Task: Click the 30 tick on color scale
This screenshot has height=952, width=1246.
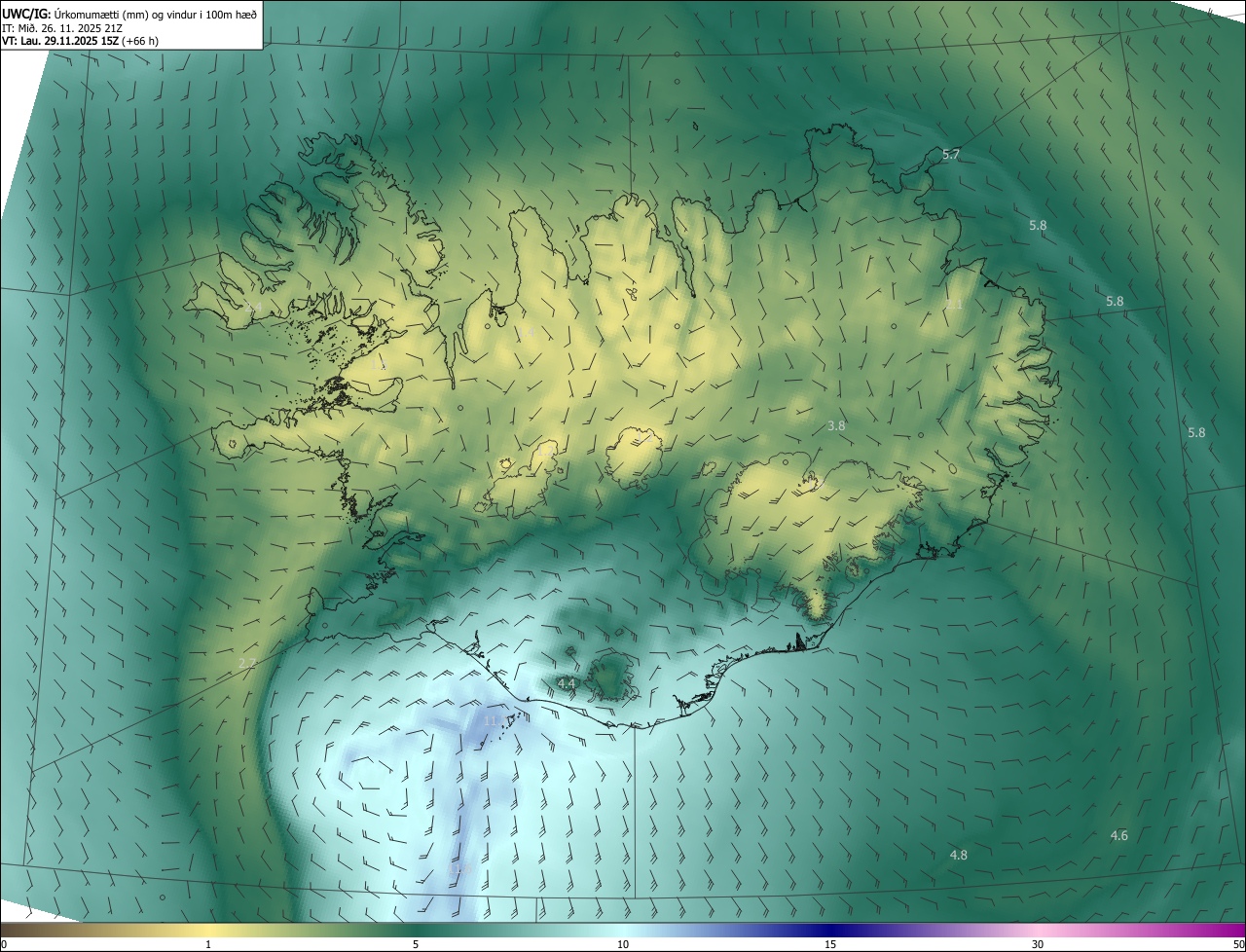Action: [1038, 944]
